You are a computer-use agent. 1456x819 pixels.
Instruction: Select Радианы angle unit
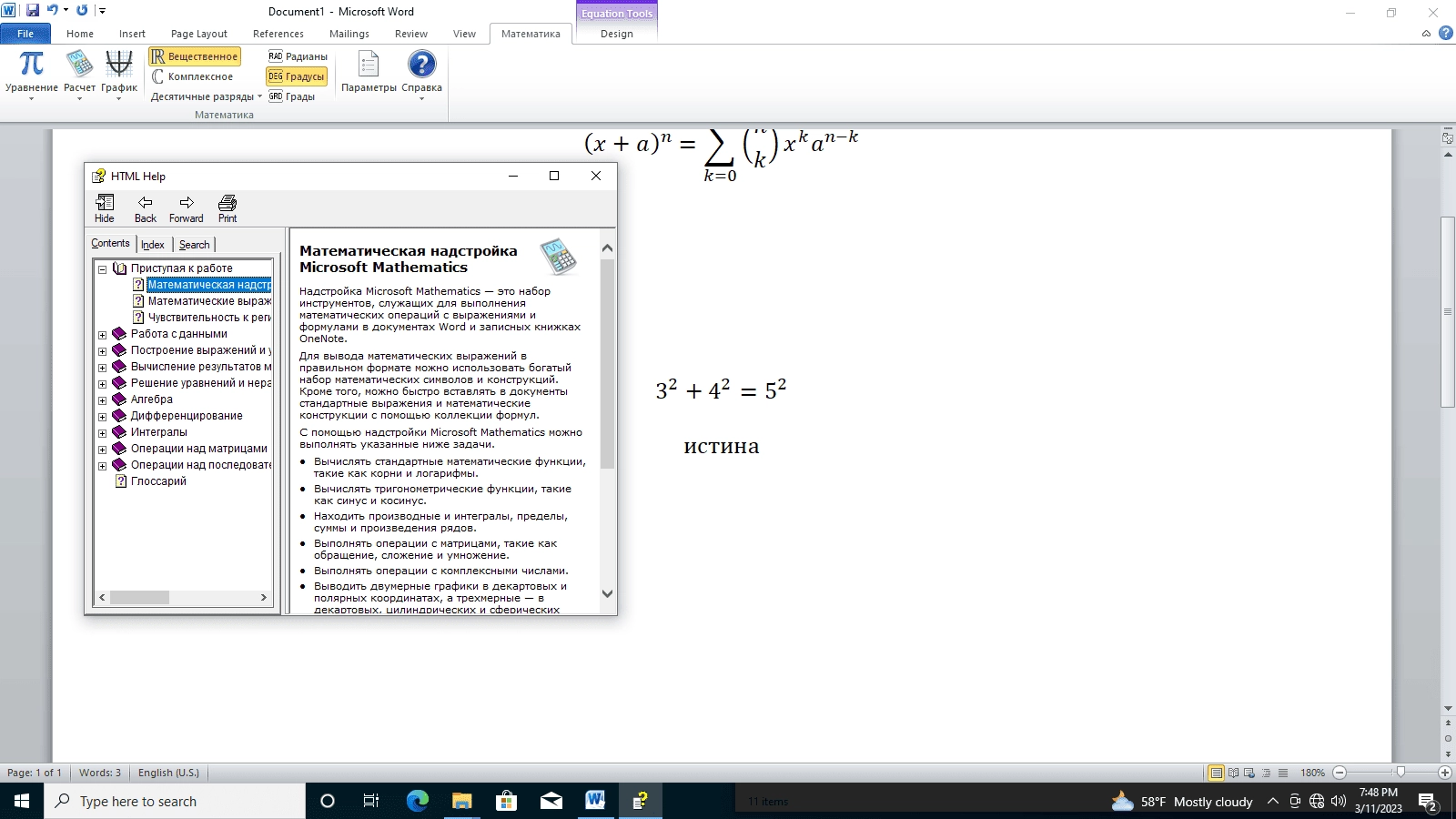point(298,56)
